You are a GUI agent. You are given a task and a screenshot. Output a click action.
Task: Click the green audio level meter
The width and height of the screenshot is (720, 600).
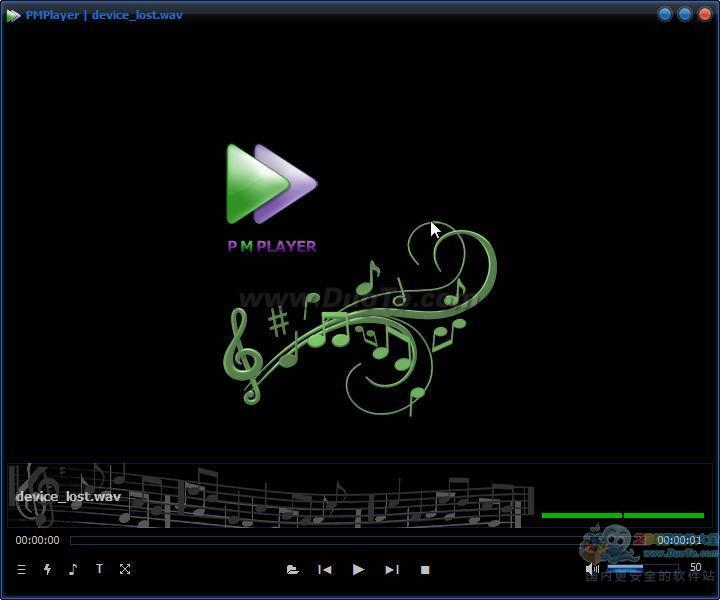click(x=622, y=515)
